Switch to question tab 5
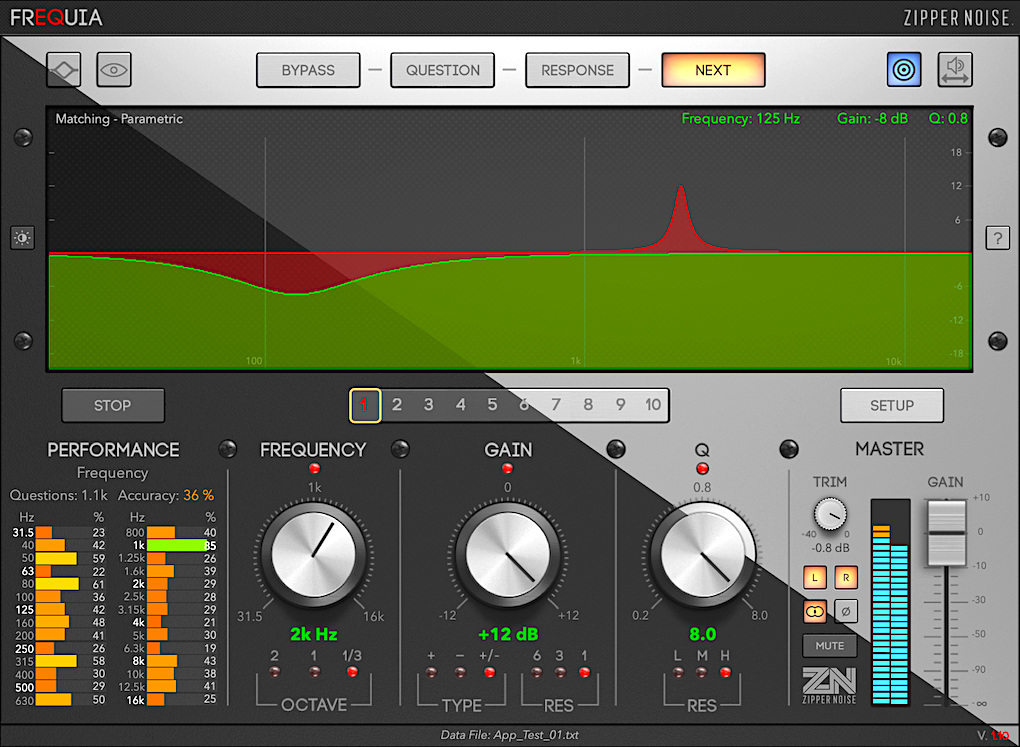Viewport: 1020px width, 747px height. [x=492, y=405]
